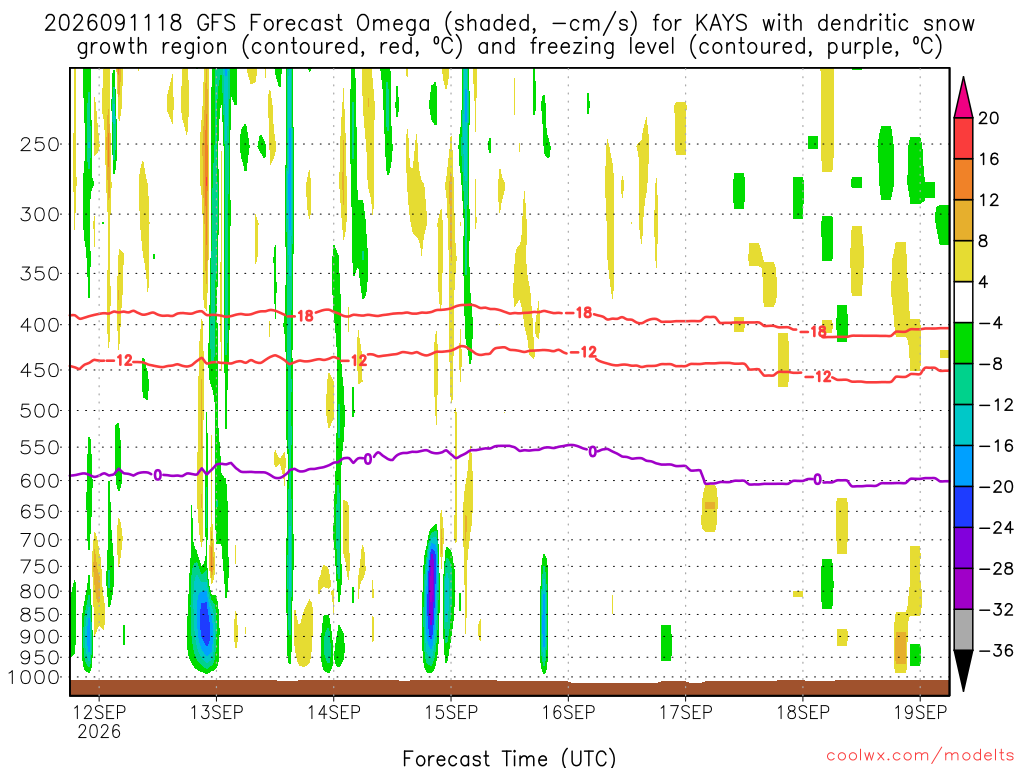Click the 850 pressure level label

tap(40, 615)
